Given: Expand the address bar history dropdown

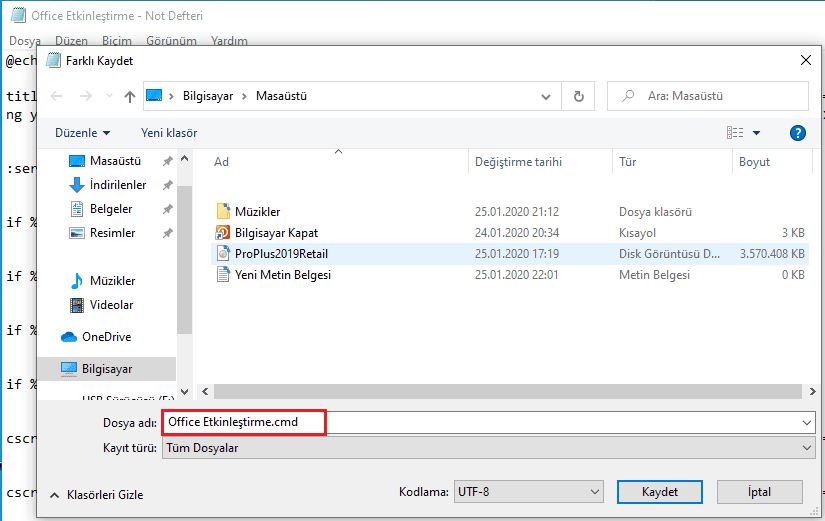Looking at the screenshot, I should [x=546, y=96].
